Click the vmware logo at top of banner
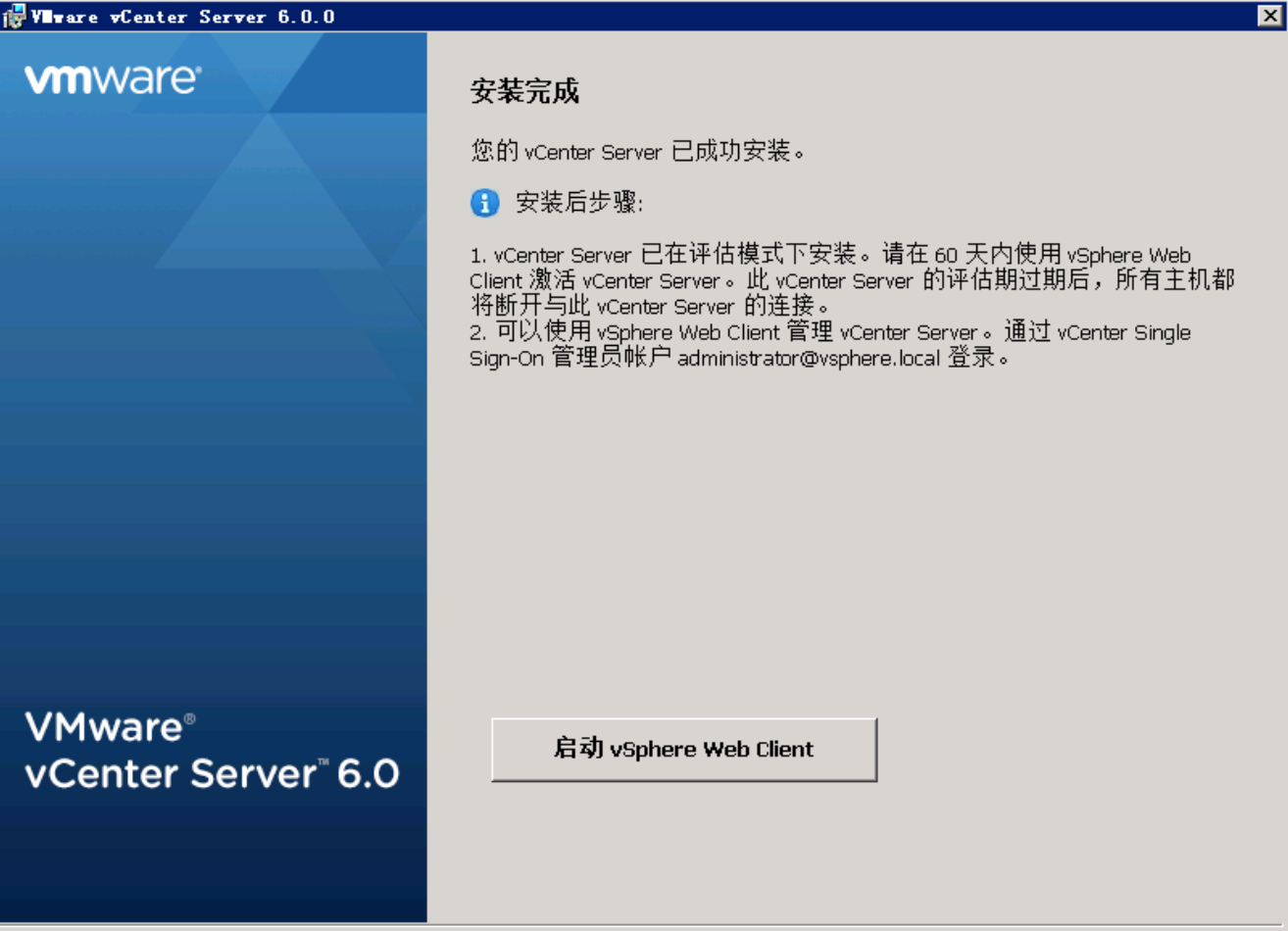This screenshot has width=1288, height=931. tap(113, 79)
